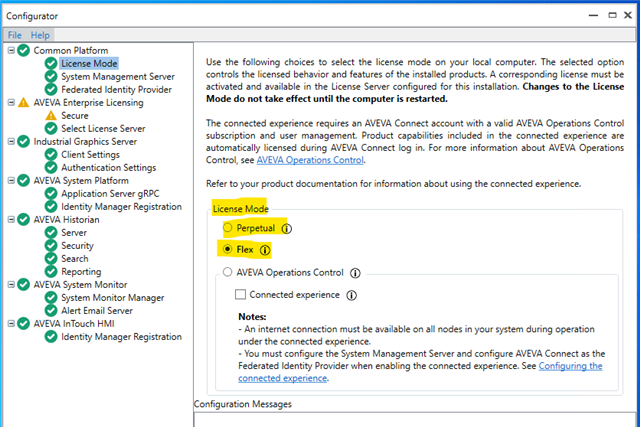The height and width of the screenshot is (427, 640).
Task: Click the info icon next to Flex
Action: coord(265,249)
